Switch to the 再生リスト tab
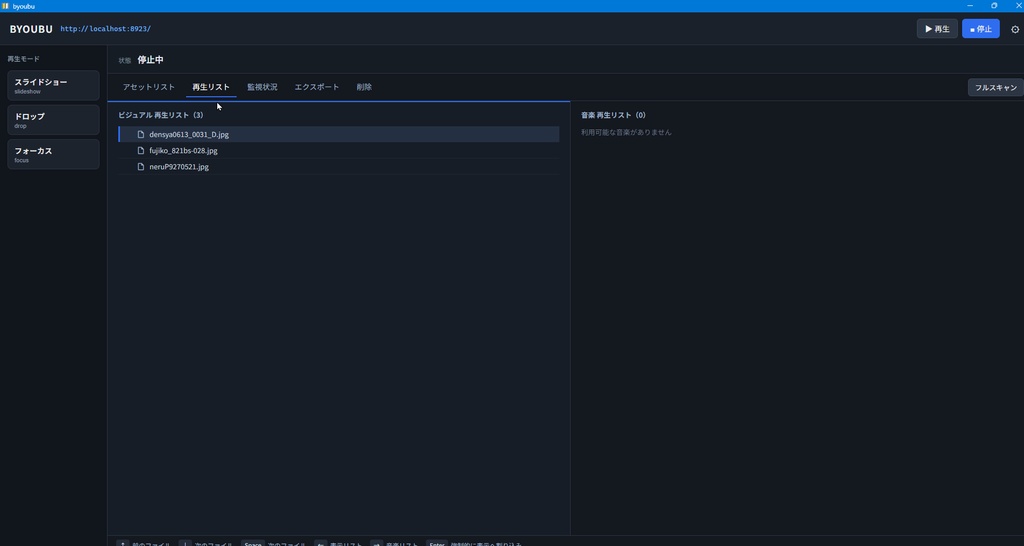 click(211, 87)
